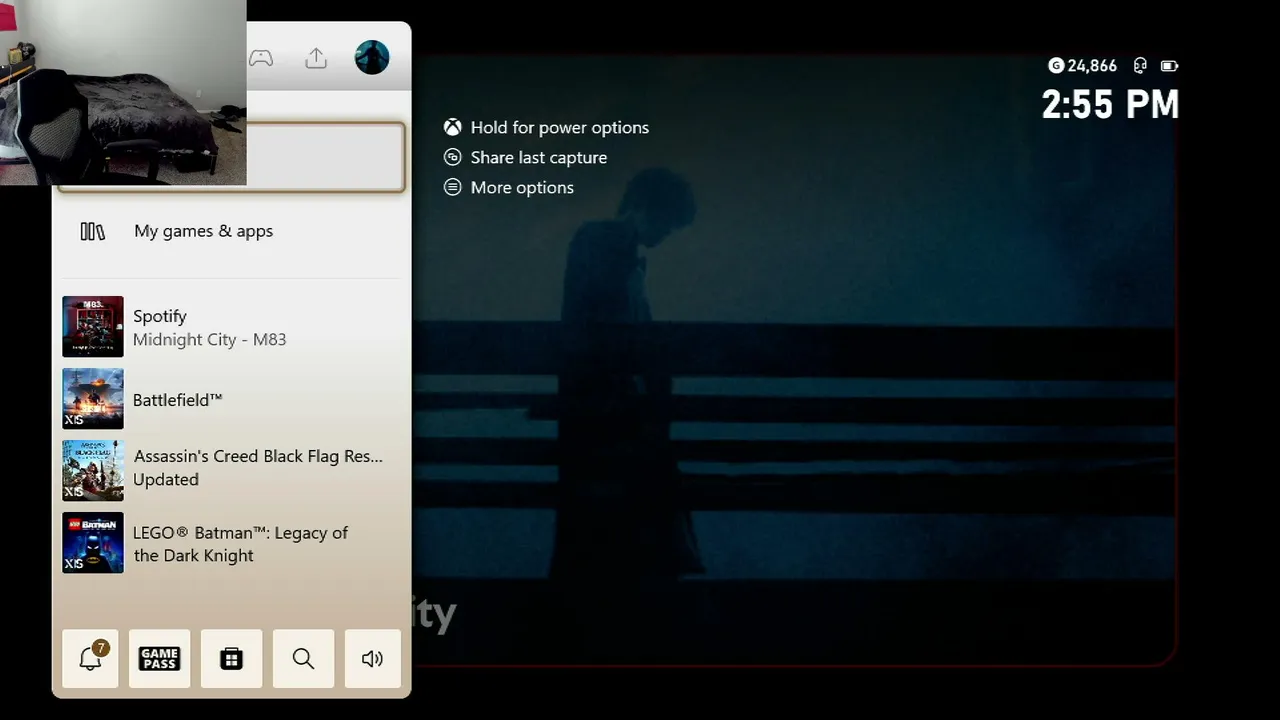Click the 2:55 PM clock
1280x720 pixels.
coord(1111,105)
